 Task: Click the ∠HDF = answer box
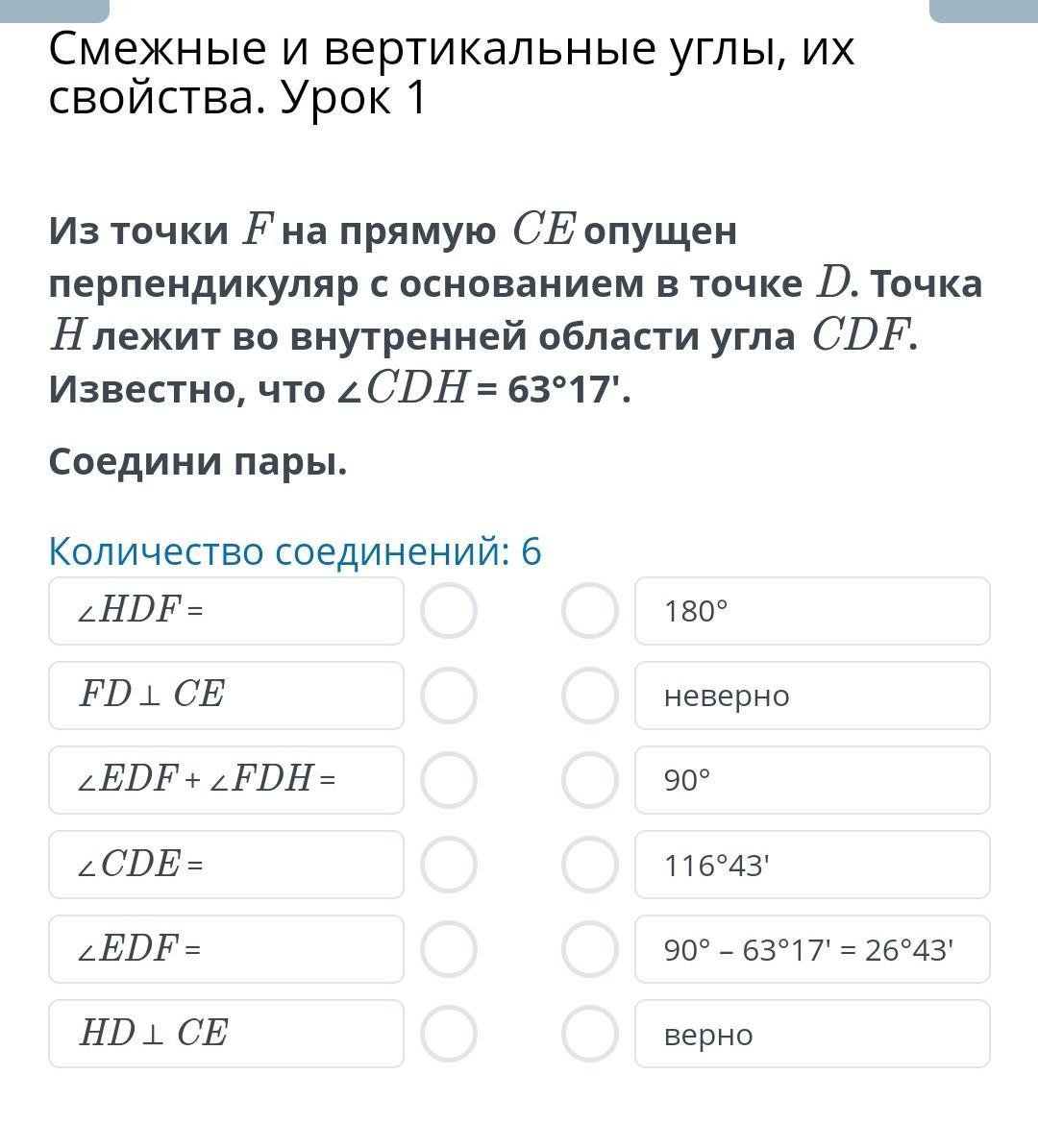tap(226, 611)
